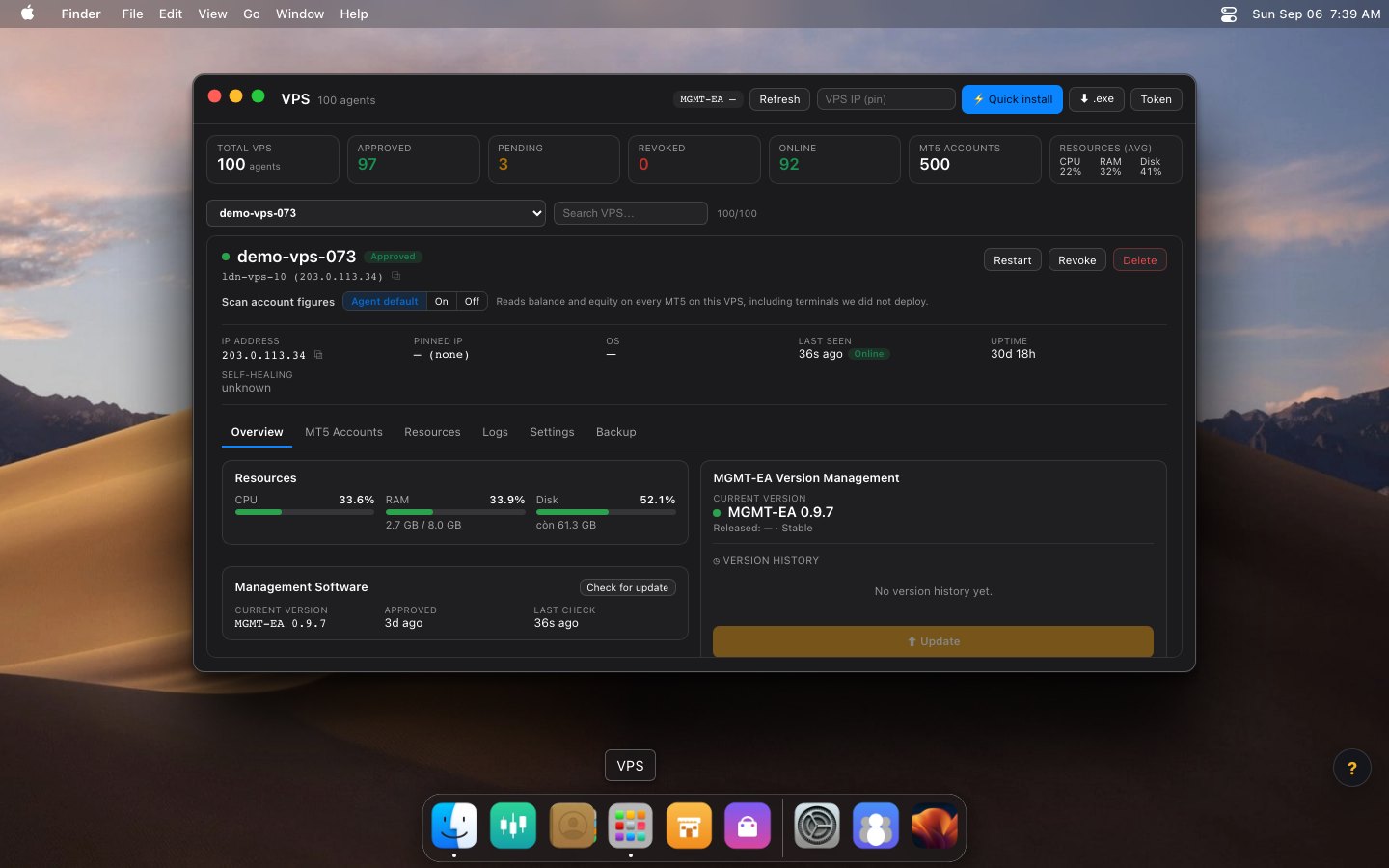Open Control Center in the menu bar

pos(1229,14)
